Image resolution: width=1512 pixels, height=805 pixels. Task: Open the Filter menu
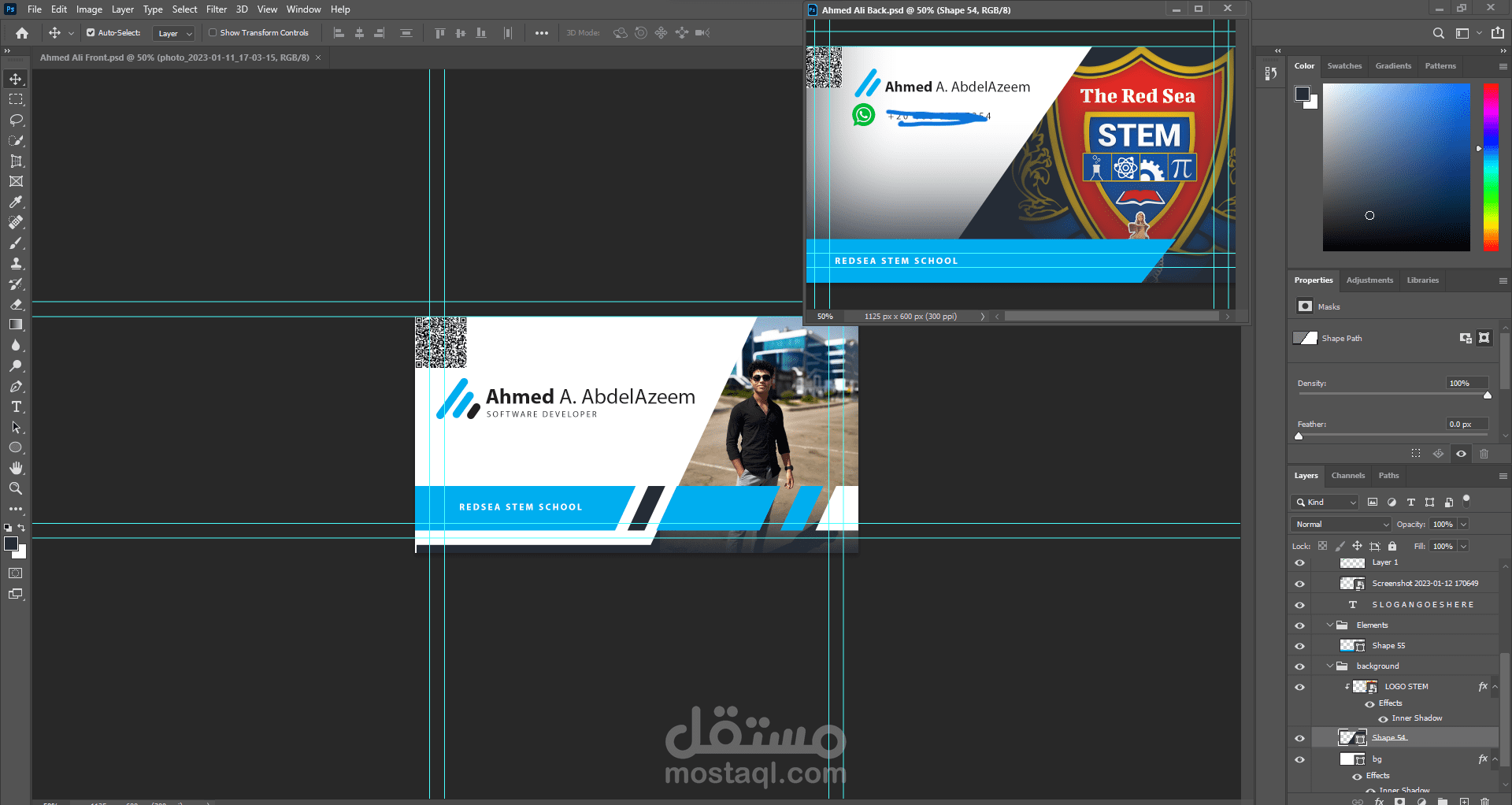tap(217, 9)
